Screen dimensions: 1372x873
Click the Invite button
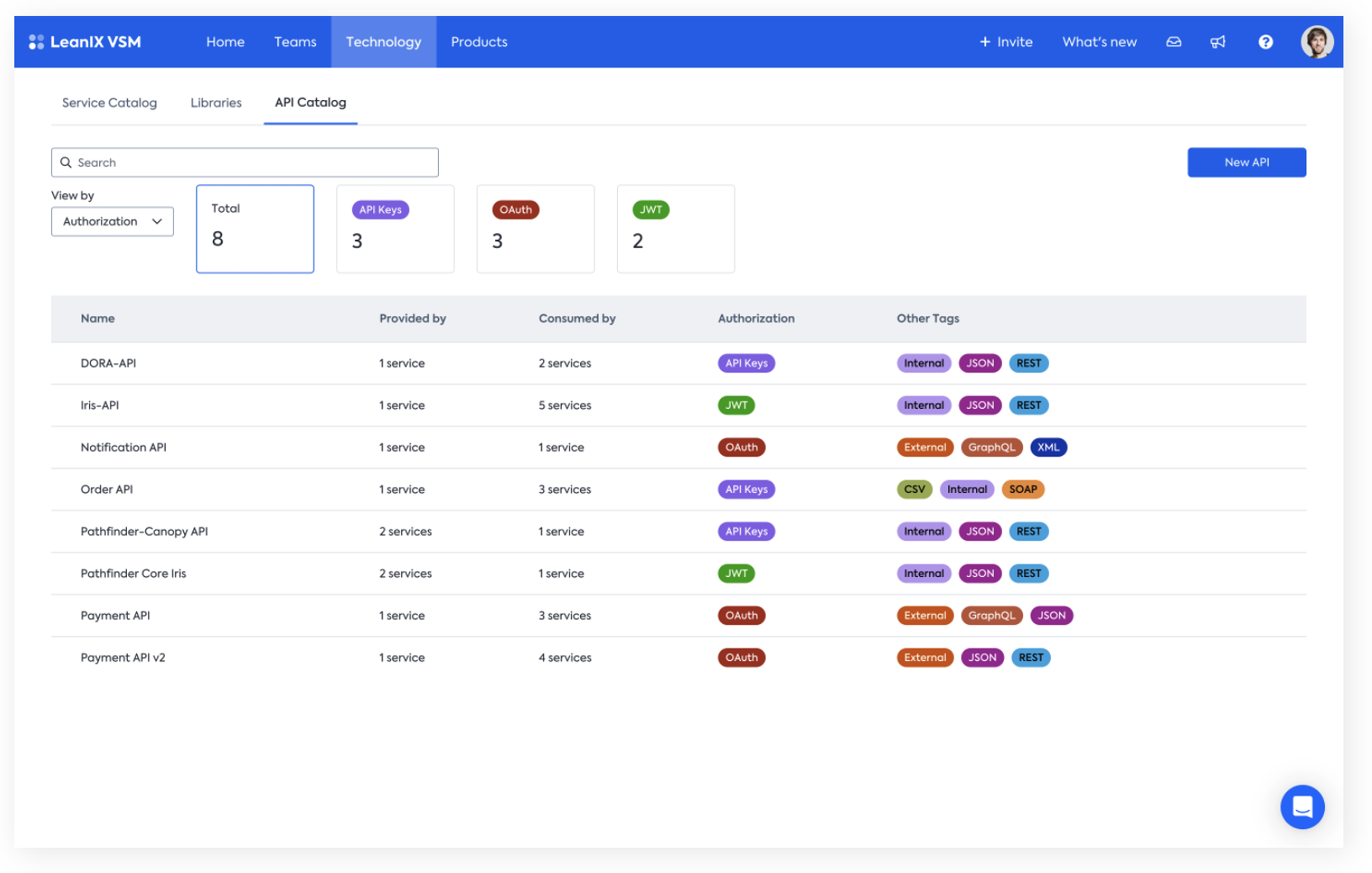(1006, 42)
